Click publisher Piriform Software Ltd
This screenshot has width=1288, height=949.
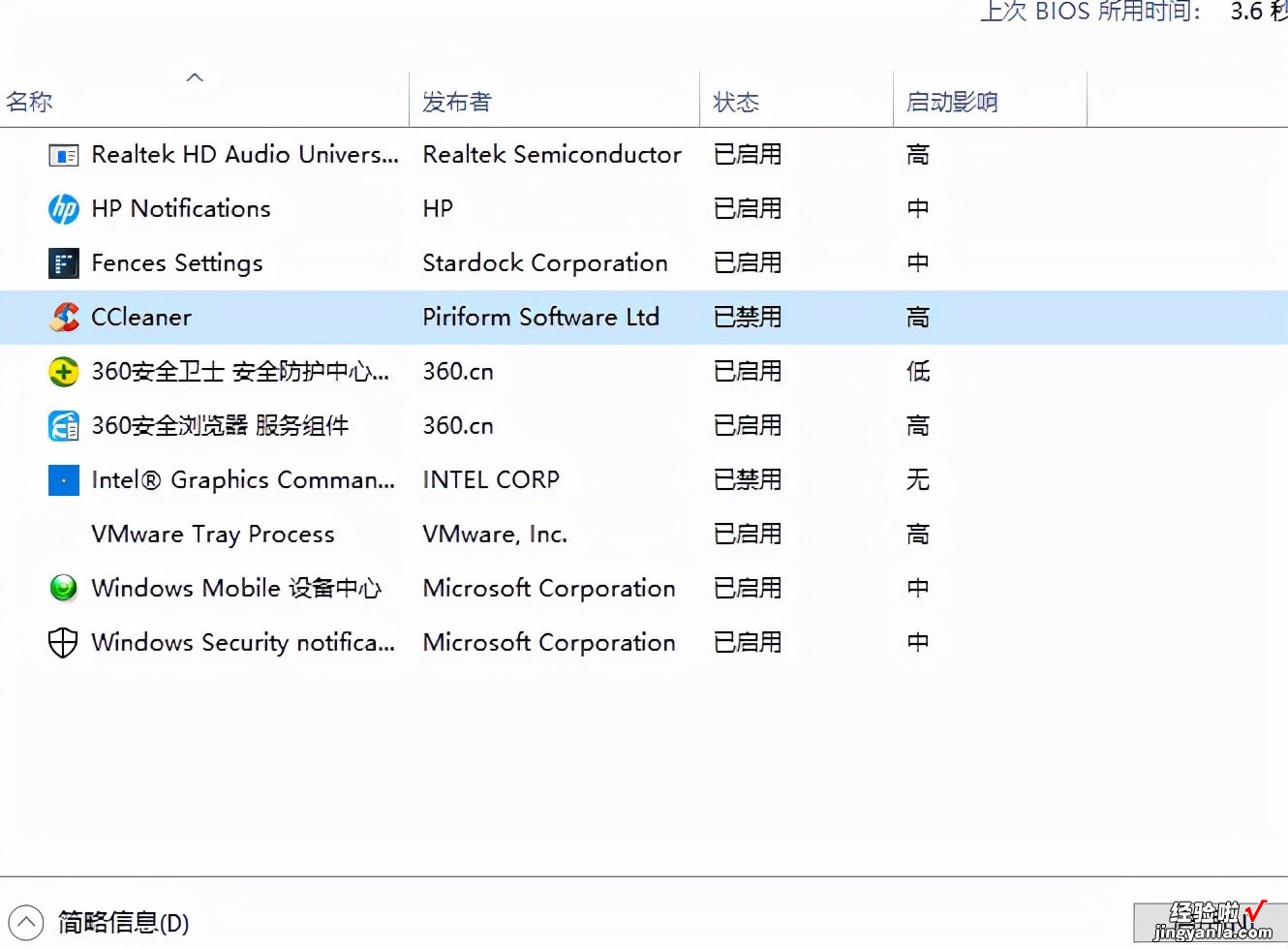(541, 318)
